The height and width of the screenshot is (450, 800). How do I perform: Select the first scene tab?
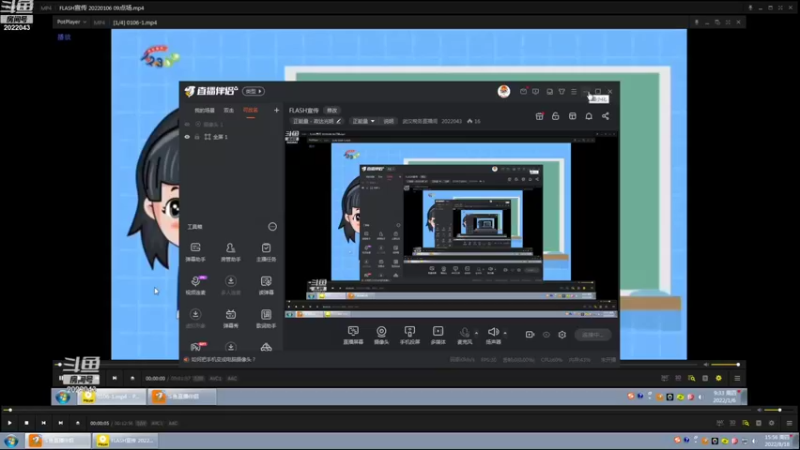(205, 110)
